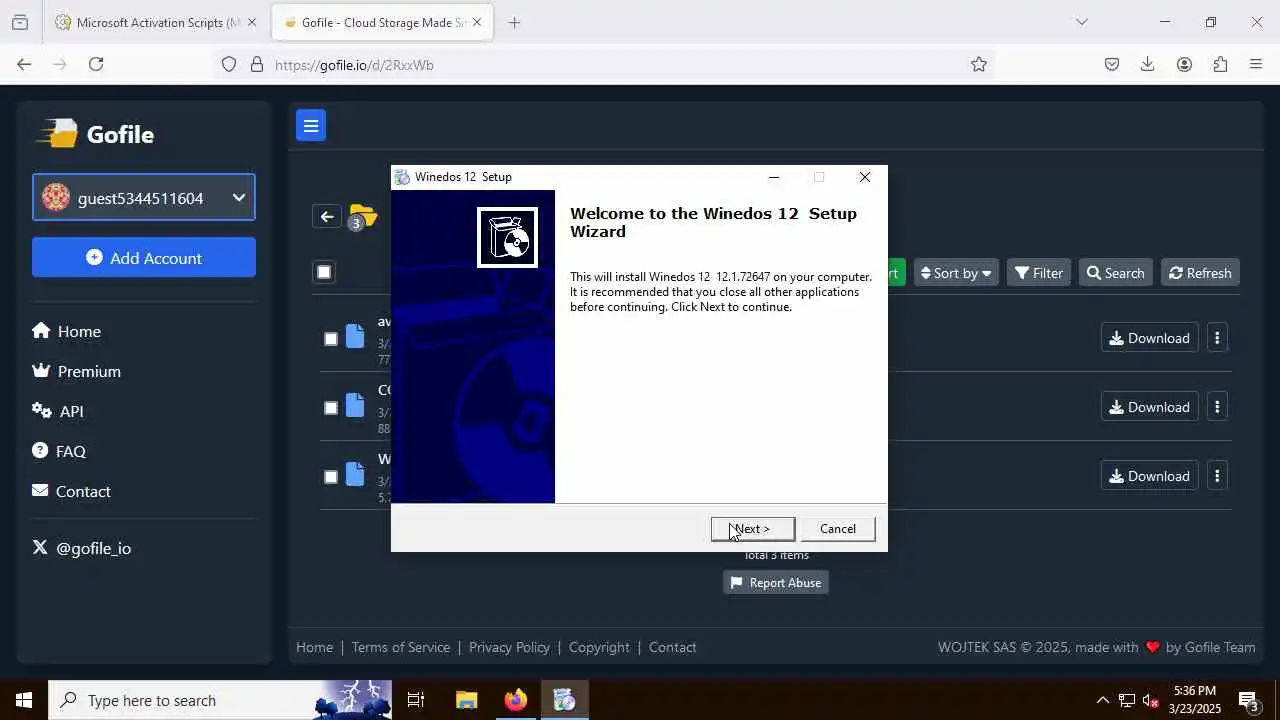Open the Firefox extensions icon

1220,64
